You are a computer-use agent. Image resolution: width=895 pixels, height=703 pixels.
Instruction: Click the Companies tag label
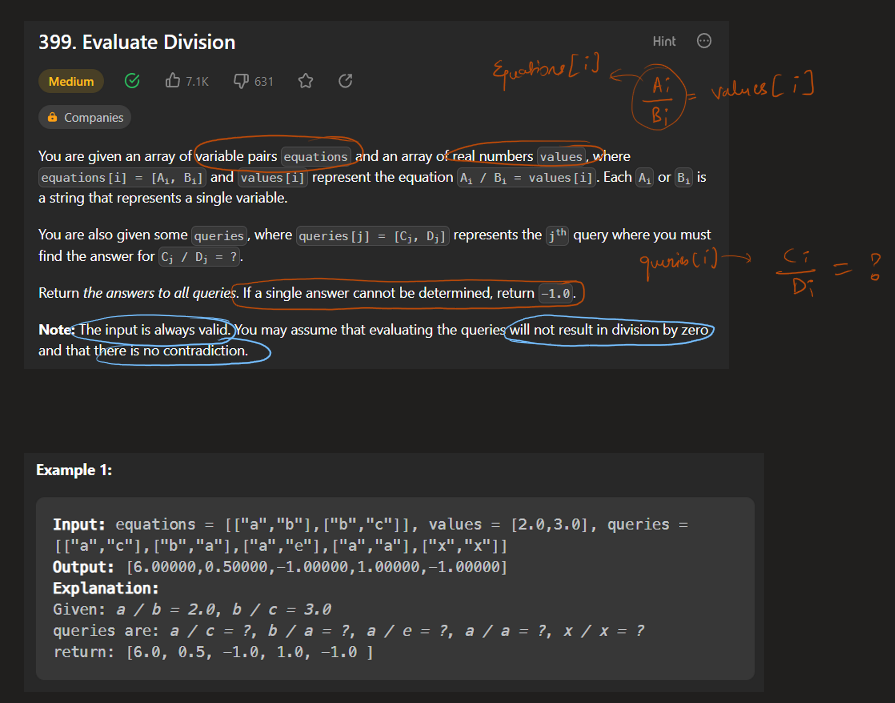tap(93, 118)
